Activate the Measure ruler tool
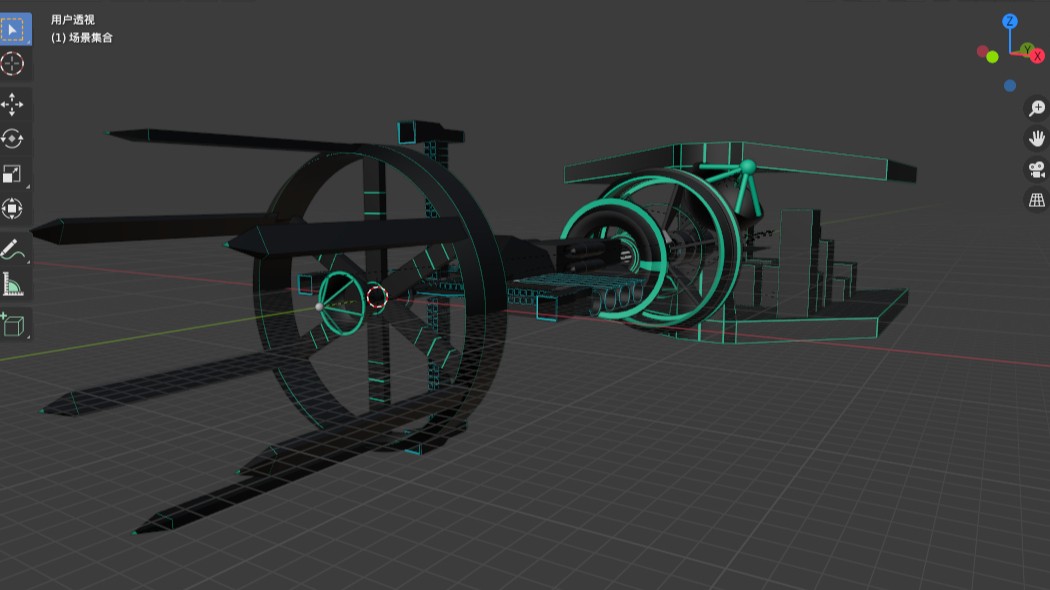This screenshot has height=590, width=1050. [x=13, y=285]
